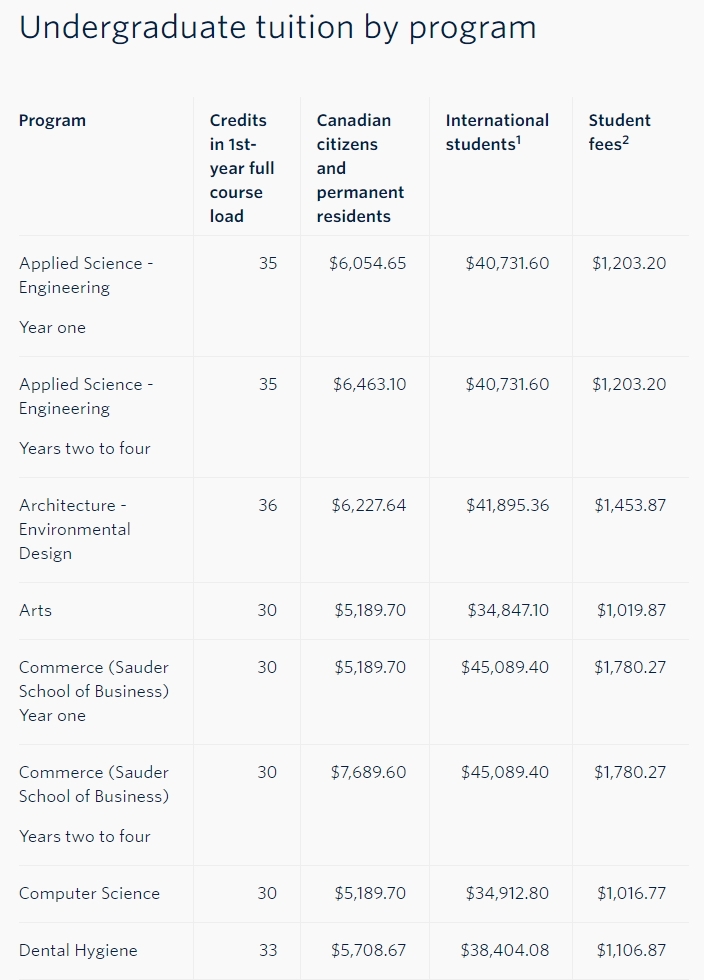Click the Undergraduate tuition by program heading
Image resolution: width=704 pixels, height=980 pixels.
(278, 28)
